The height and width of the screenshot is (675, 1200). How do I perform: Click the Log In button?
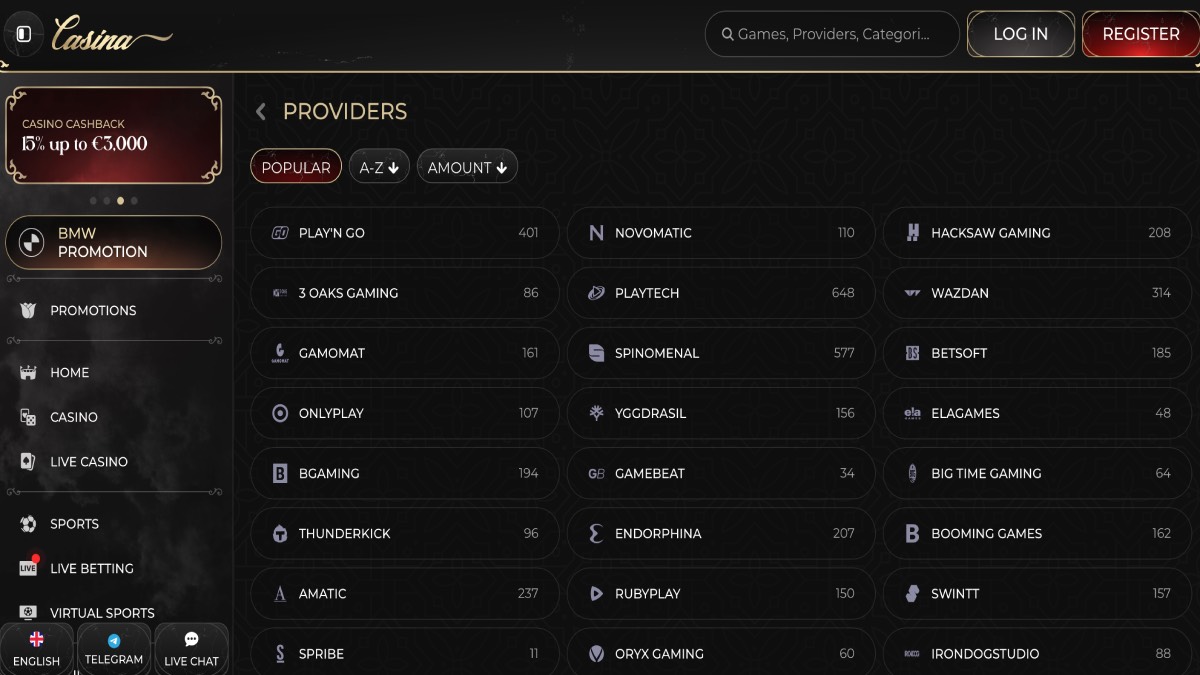[1020, 34]
